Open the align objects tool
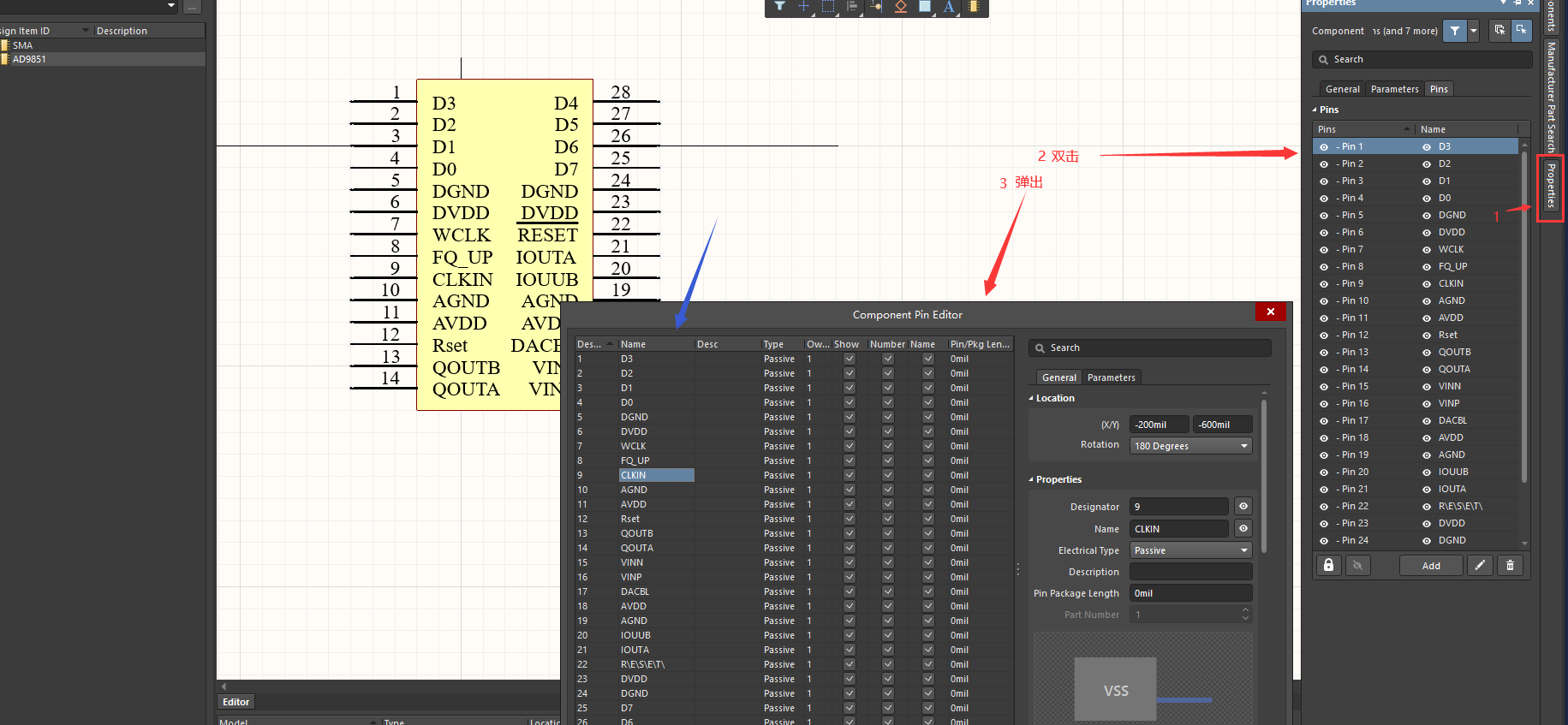The image size is (1568, 725). pyautogui.click(x=852, y=6)
